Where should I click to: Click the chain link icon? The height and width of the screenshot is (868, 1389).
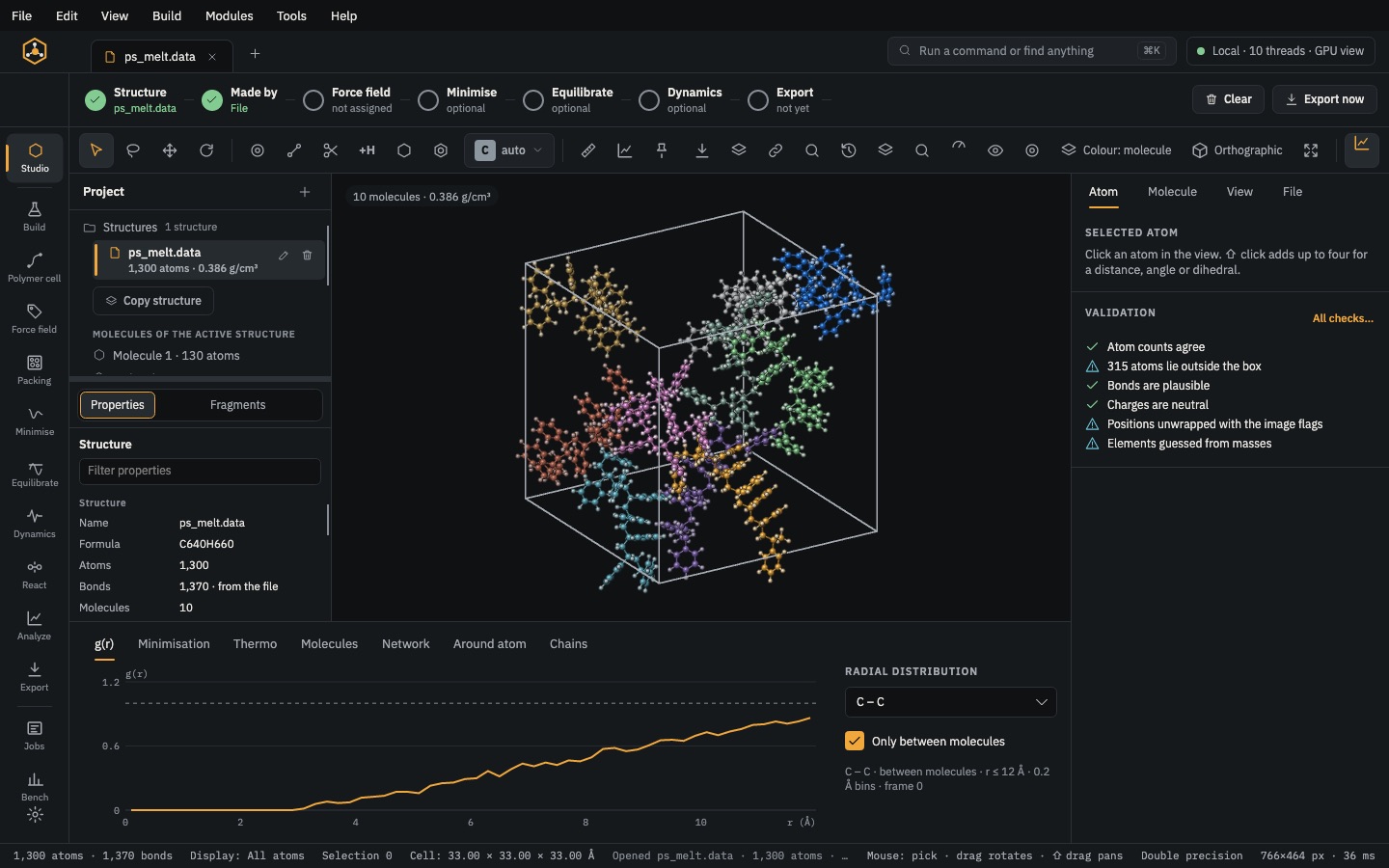(776, 150)
